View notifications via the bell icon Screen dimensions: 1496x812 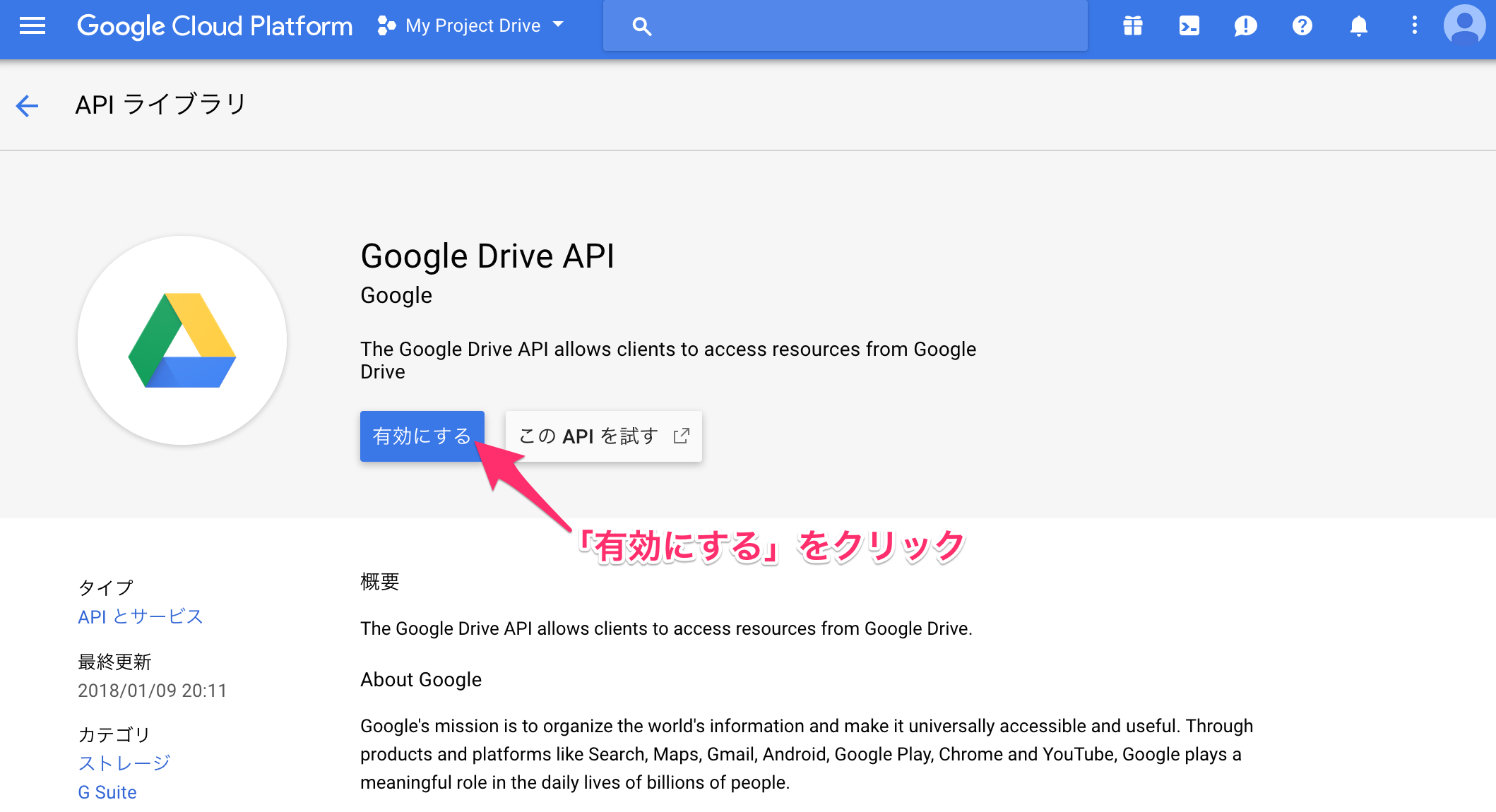click(1358, 26)
